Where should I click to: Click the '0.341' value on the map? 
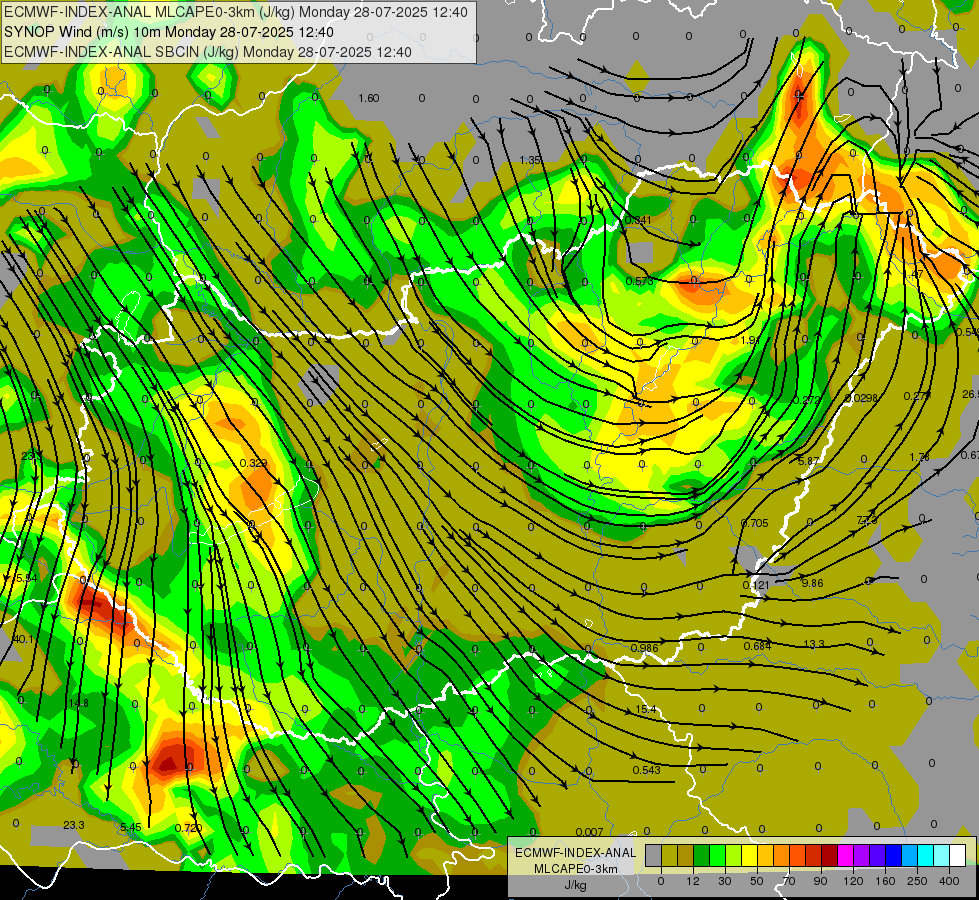coord(638,220)
